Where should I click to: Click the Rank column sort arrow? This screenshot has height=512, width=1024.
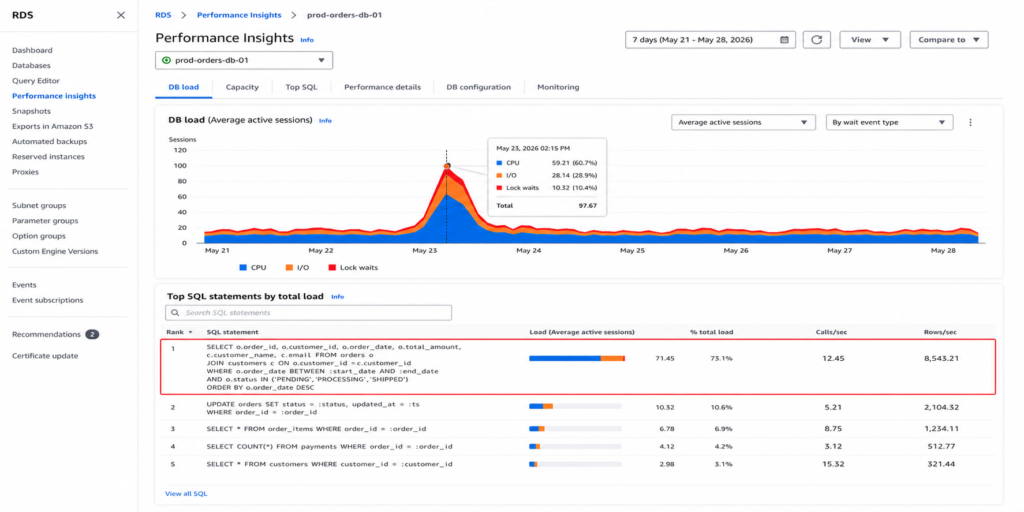(x=191, y=332)
